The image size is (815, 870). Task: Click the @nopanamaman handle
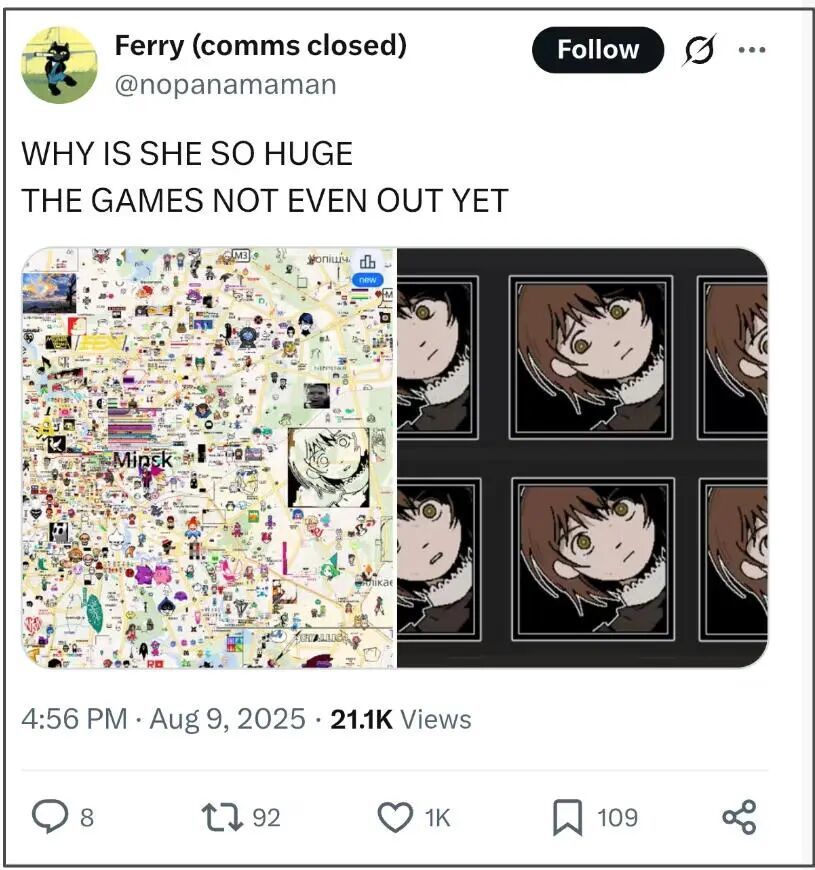coord(225,85)
